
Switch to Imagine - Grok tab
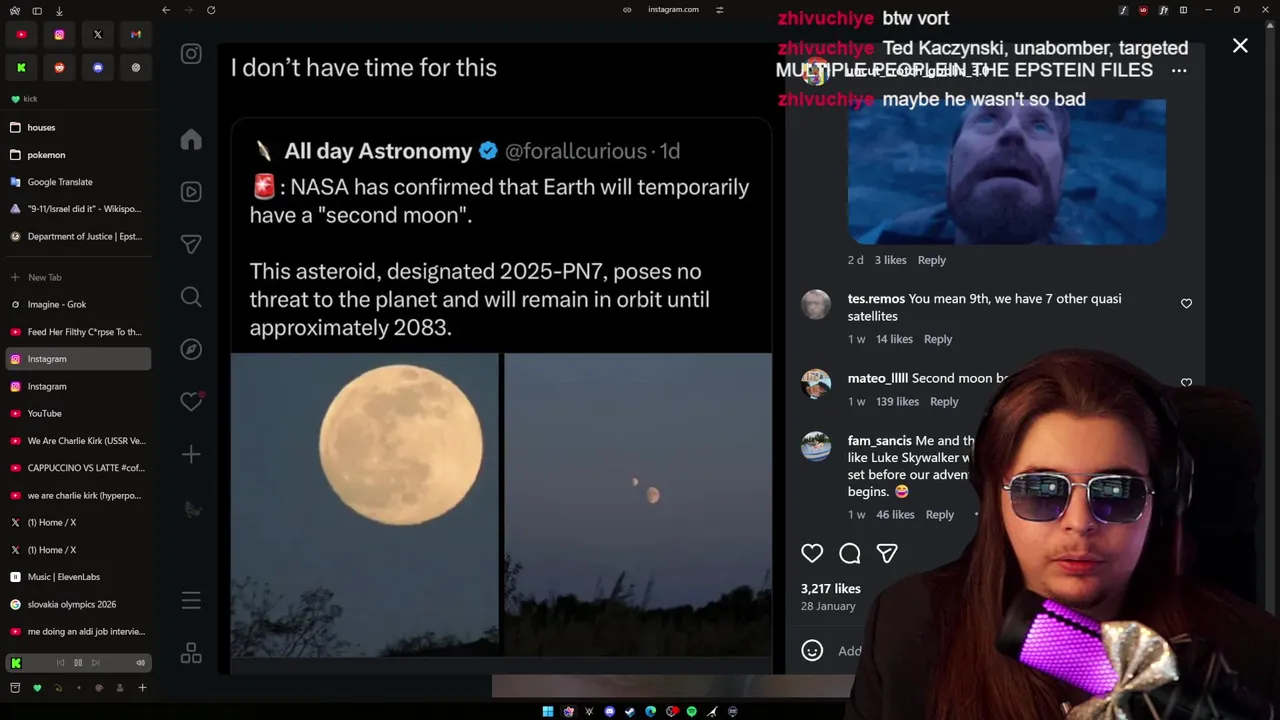pyautogui.click(x=78, y=304)
